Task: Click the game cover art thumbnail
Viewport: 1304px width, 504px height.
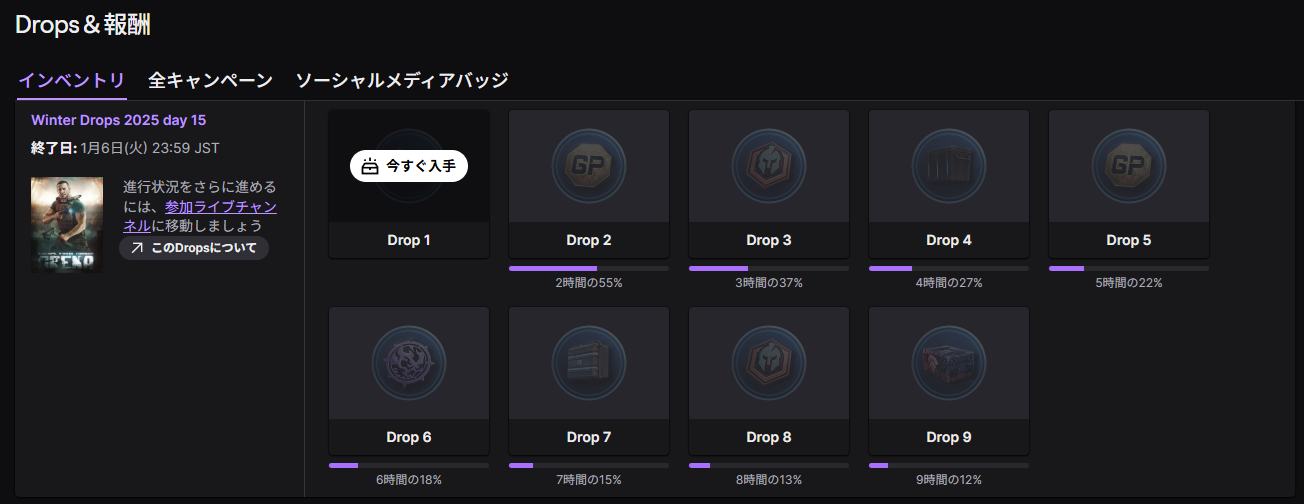Action: pyautogui.click(x=67, y=225)
